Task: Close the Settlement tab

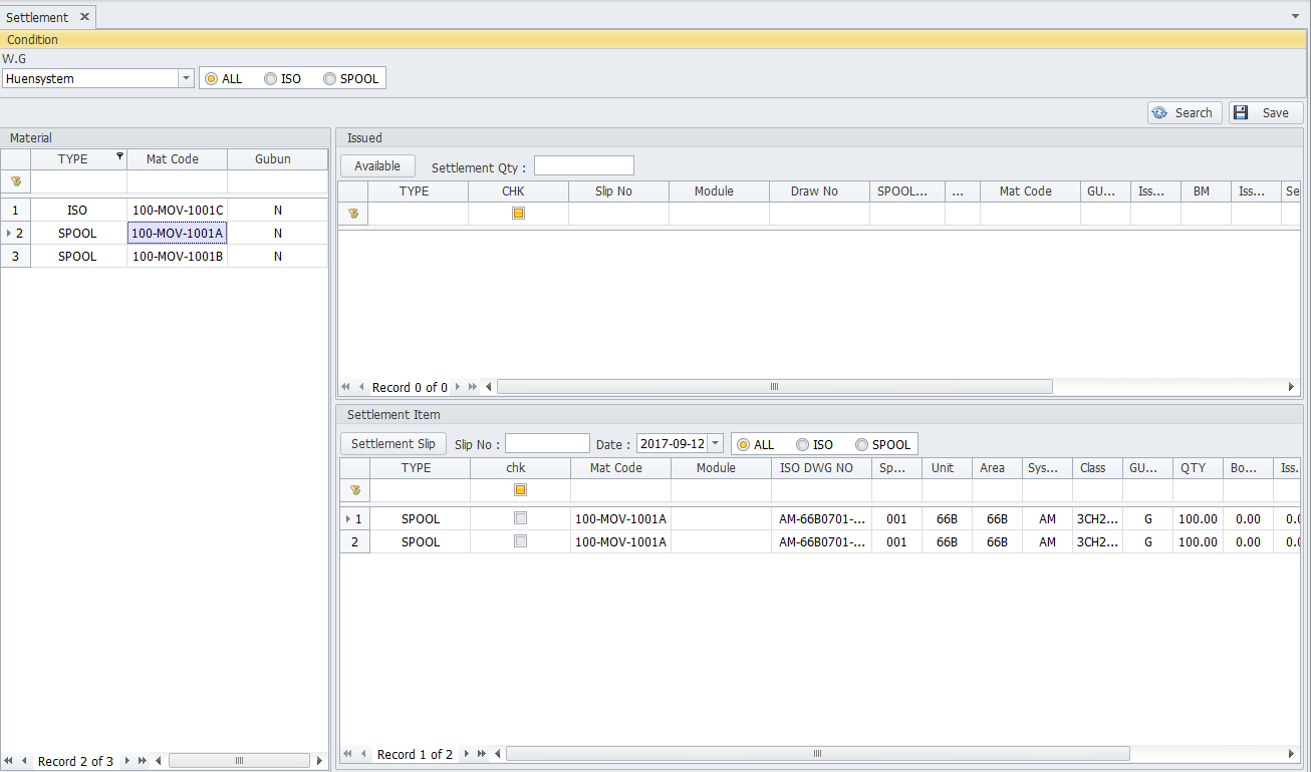Action: pyautogui.click(x=85, y=17)
